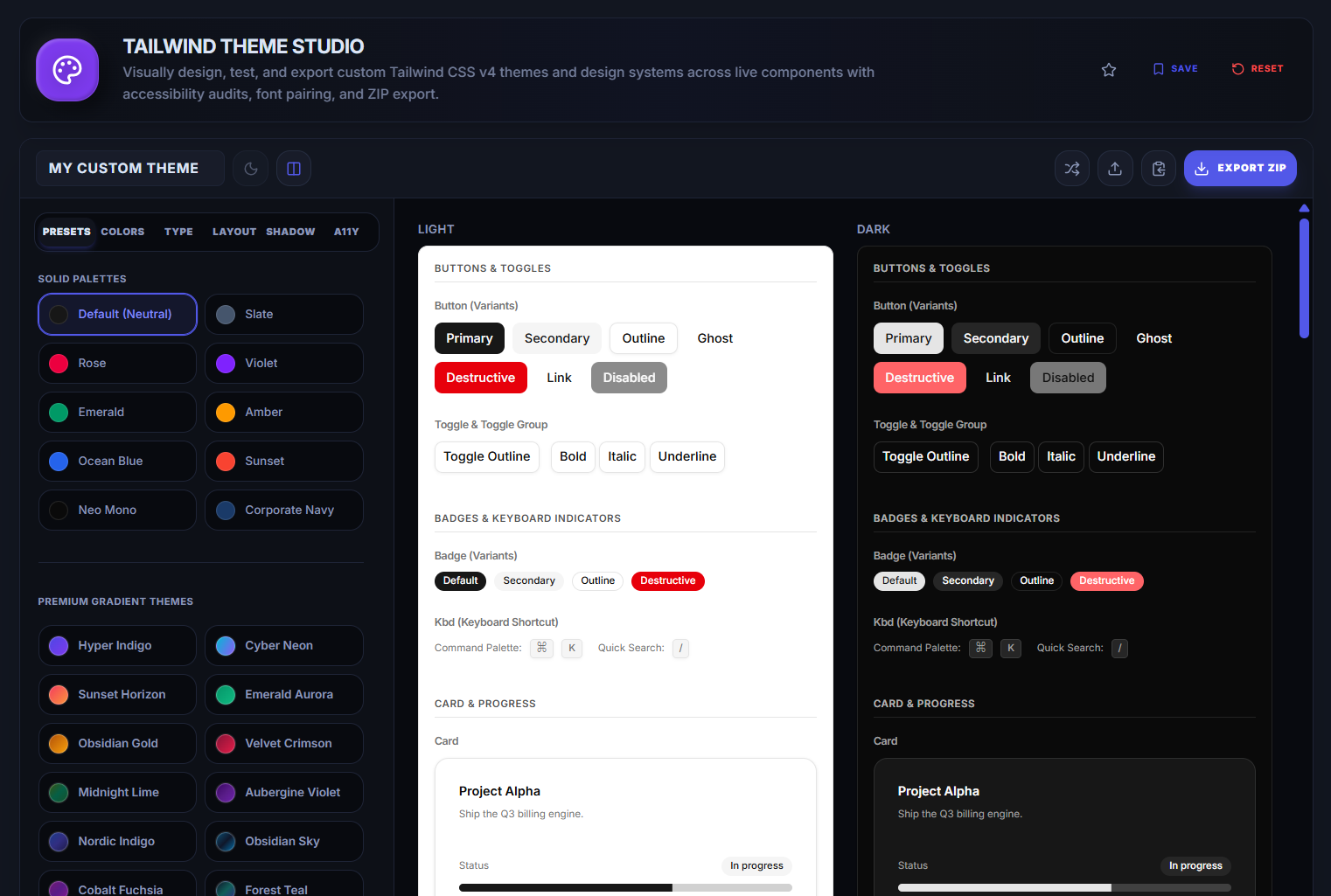Toggle Bold in the light preview

pos(573,457)
